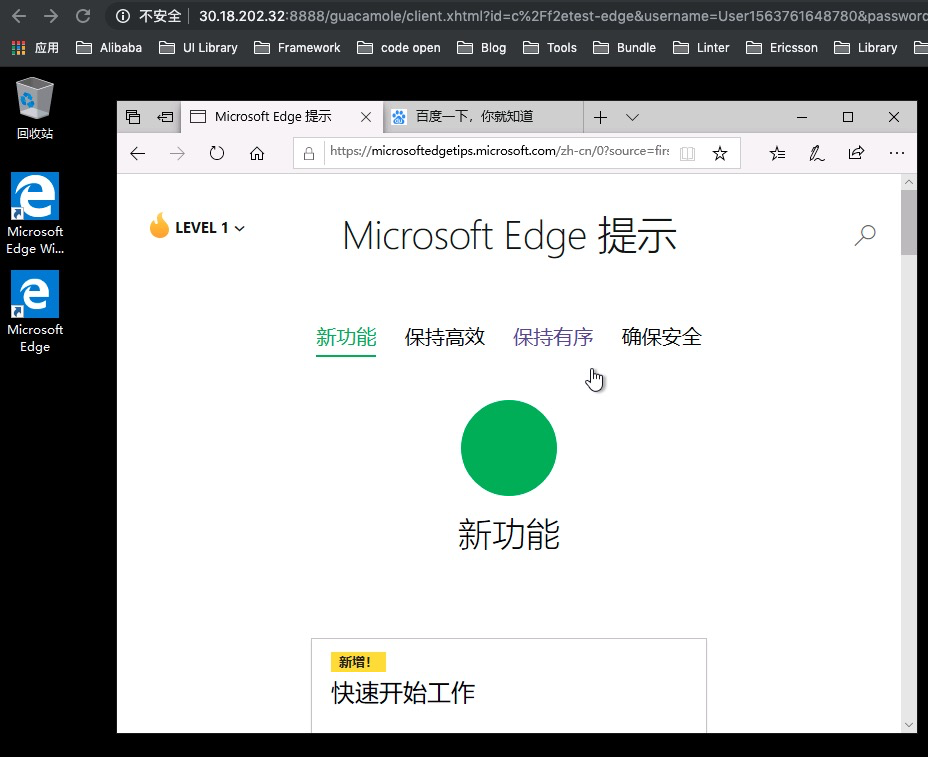Open the Bundle bookmarks folder

624,48
